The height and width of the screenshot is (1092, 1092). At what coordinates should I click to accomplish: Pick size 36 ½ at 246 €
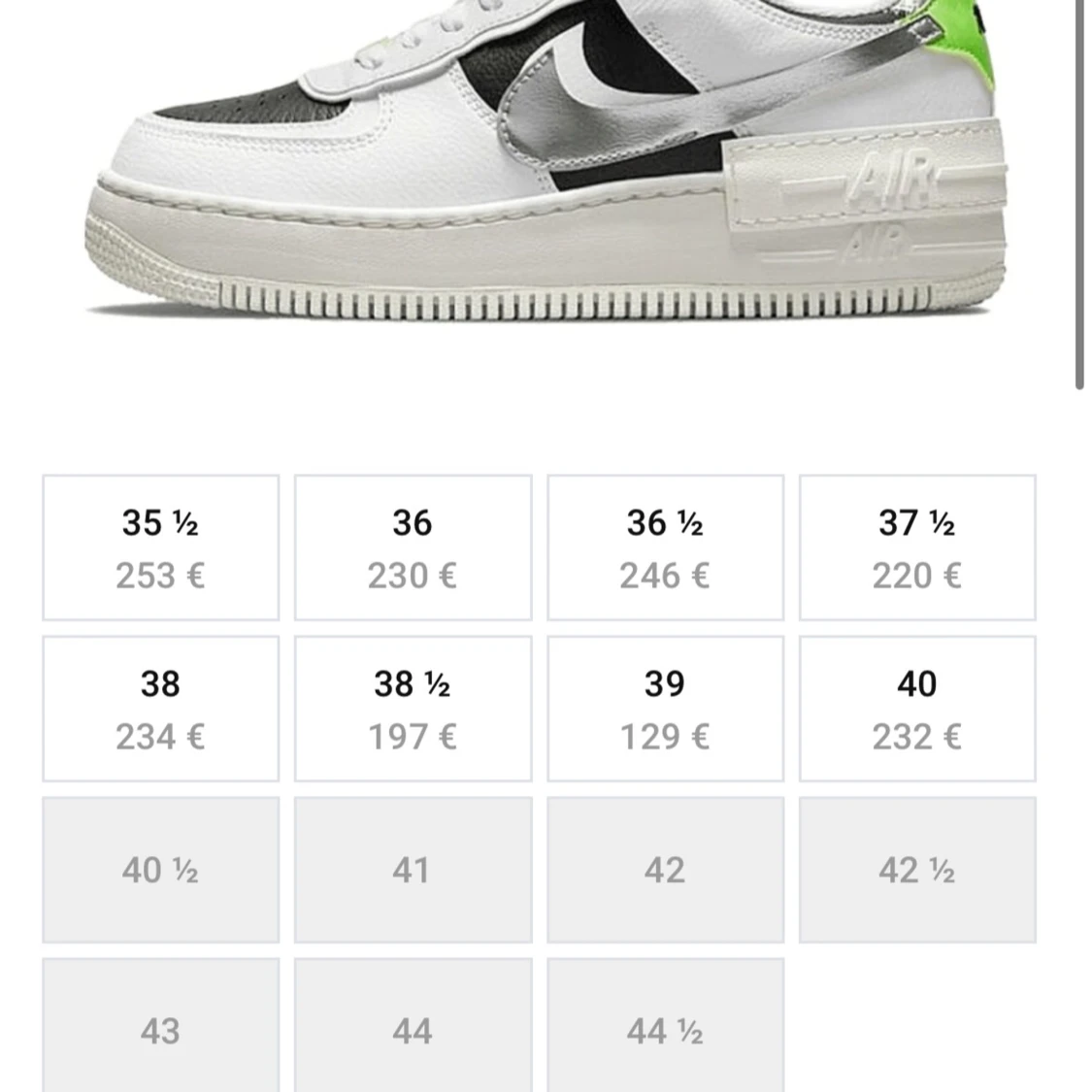click(665, 546)
